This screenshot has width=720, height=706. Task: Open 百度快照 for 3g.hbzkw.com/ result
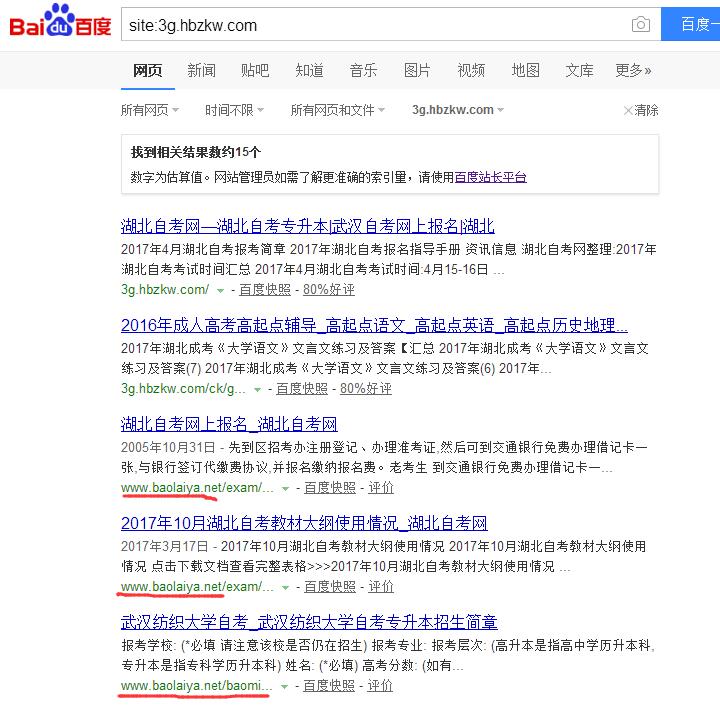(x=265, y=290)
